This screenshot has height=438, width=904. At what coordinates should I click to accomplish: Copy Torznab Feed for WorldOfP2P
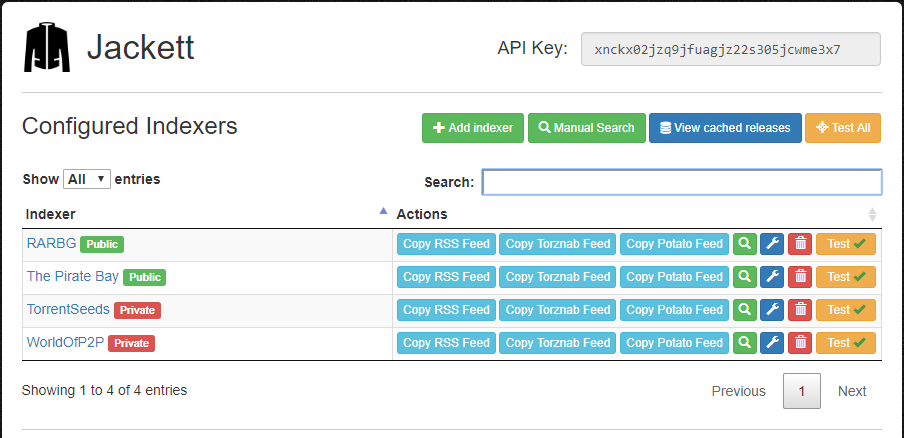coord(558,343)
